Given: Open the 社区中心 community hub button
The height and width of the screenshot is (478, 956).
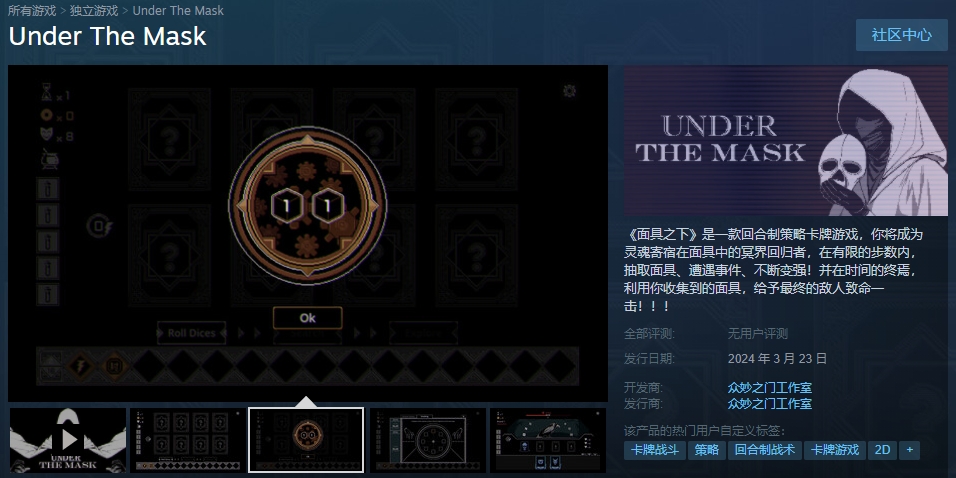Looking at the screenshot, I should click(901, 35).
